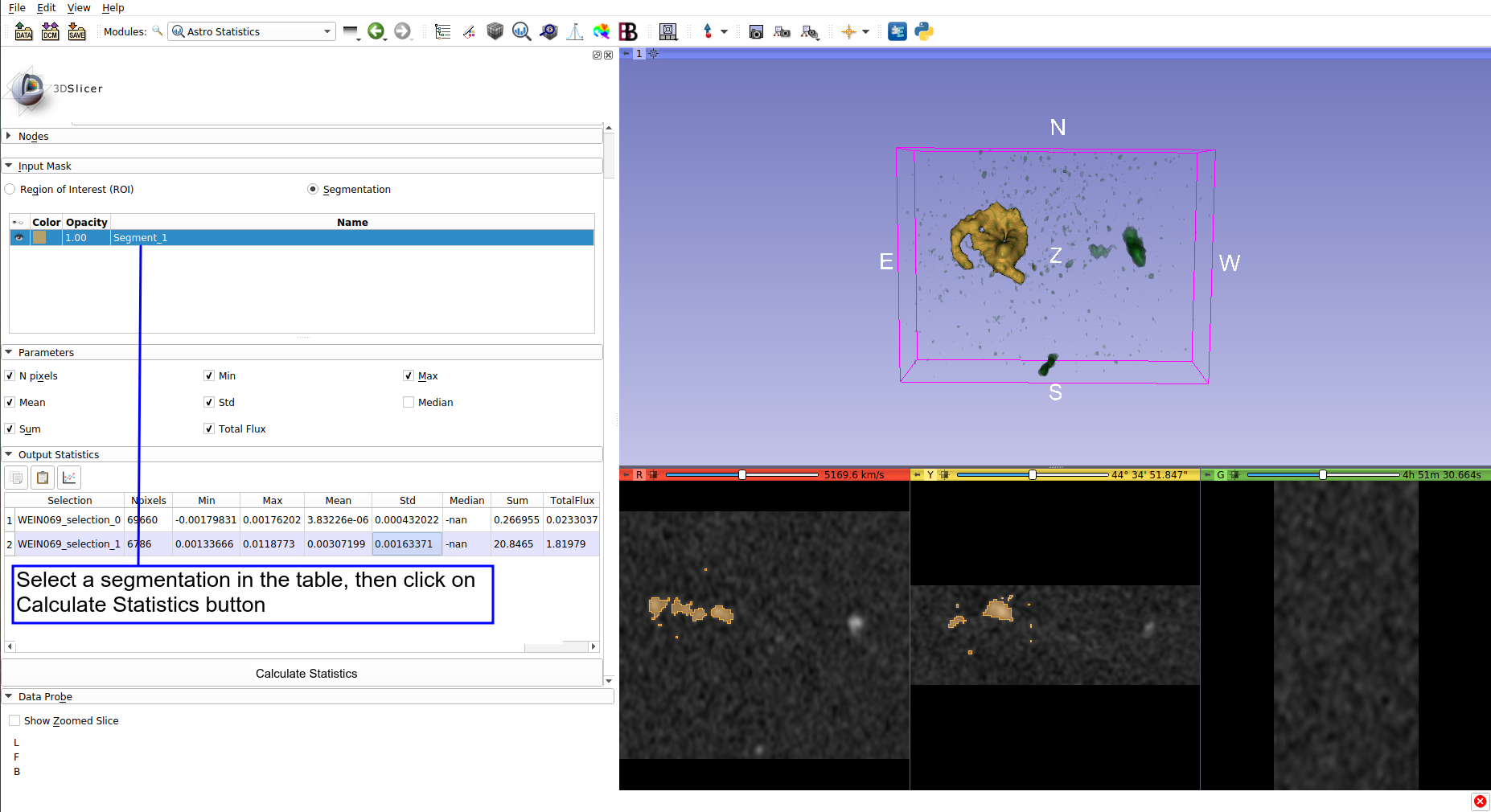Viewport: 1491px width, 812px height.
Task: Click the SAVE toolbar icon
Action: 76,32
